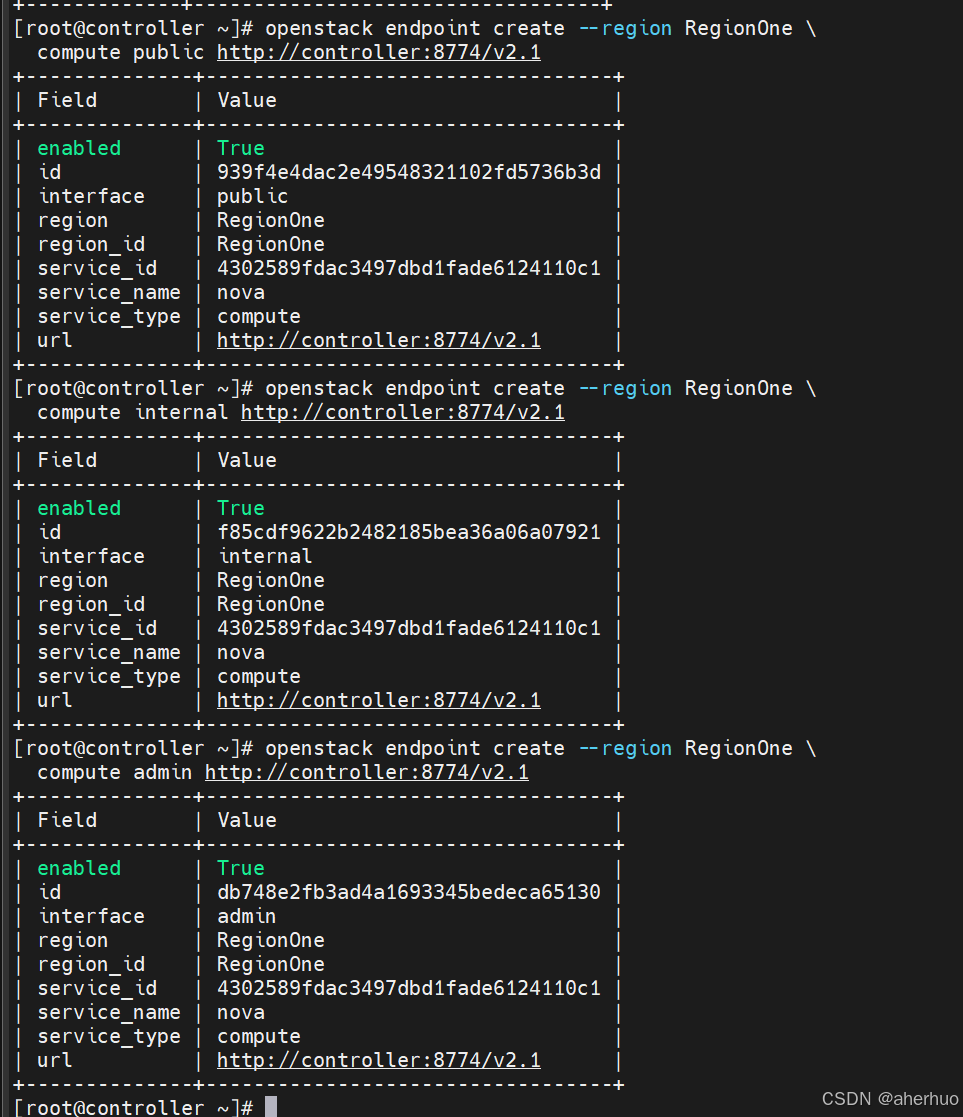
Task: Click 'compute' value in the internal endpoint table
Action: (x=259, y=677)
